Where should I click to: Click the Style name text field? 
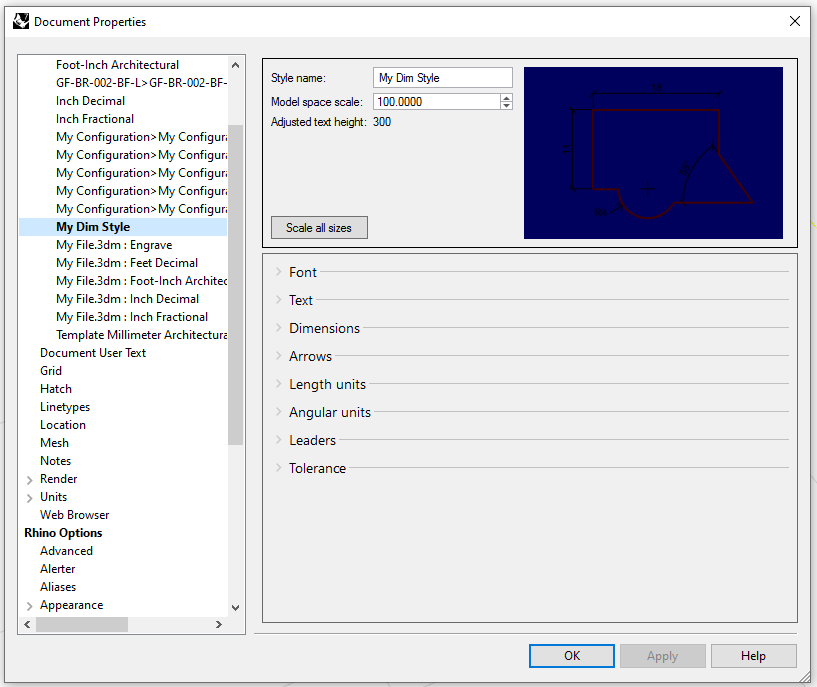click(x=443, y=78)
